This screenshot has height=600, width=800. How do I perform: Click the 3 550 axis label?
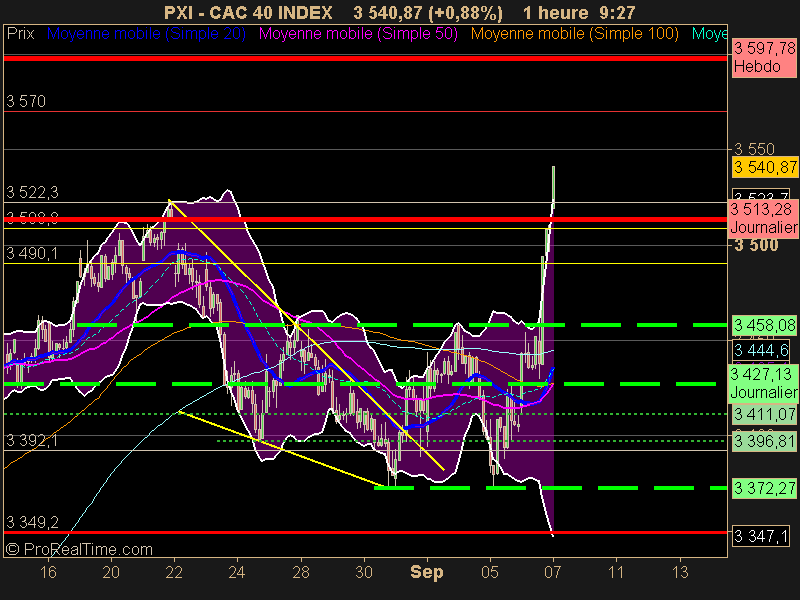coord(754,149)
